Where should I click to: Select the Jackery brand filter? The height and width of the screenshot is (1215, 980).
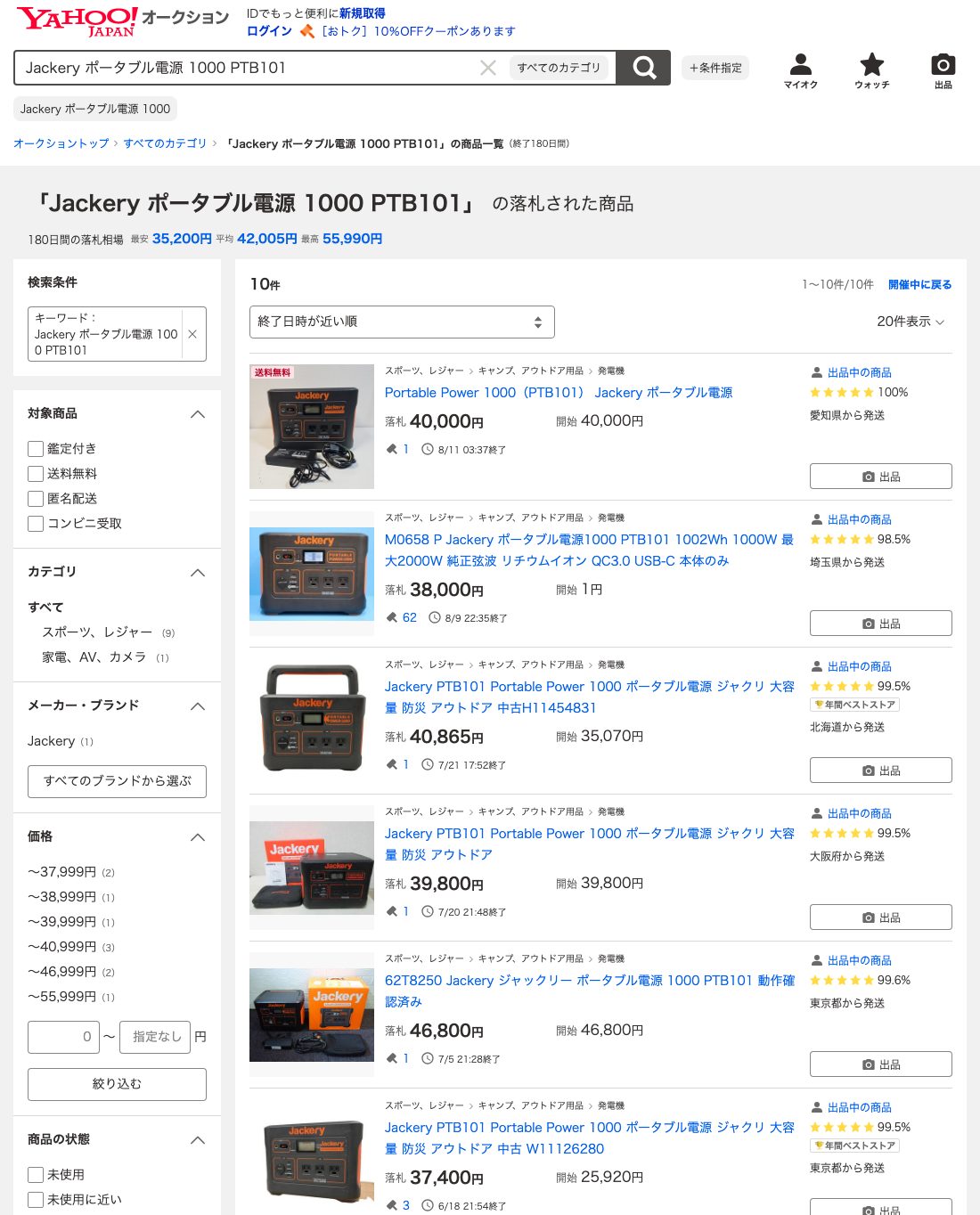coord(51,741)
